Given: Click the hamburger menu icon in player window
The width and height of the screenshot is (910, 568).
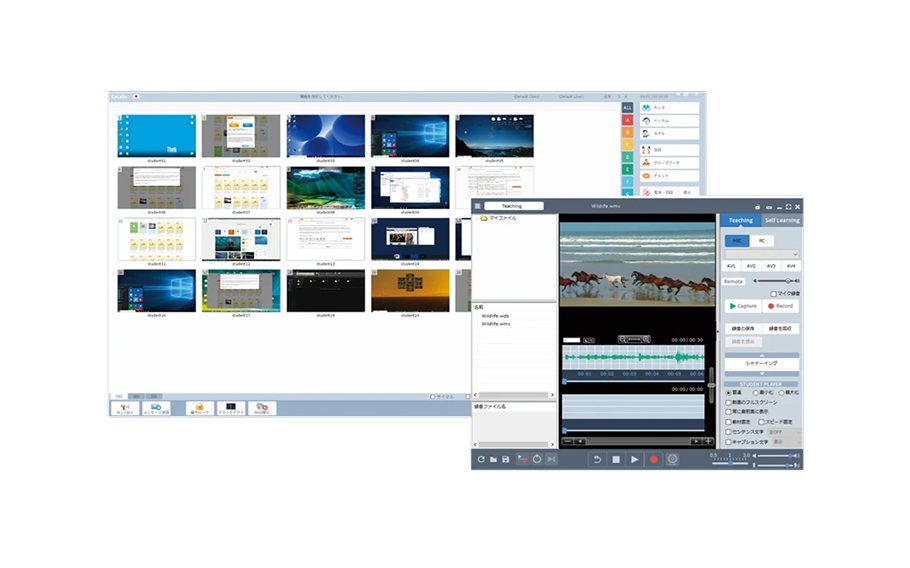Looking at the screenshot, I should (478, 206).
